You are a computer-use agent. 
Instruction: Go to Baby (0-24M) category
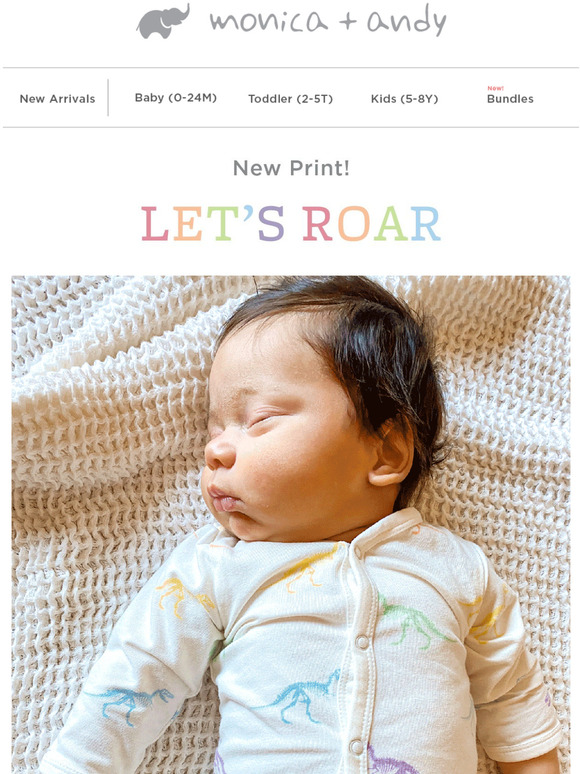click(x=176, y=98)
